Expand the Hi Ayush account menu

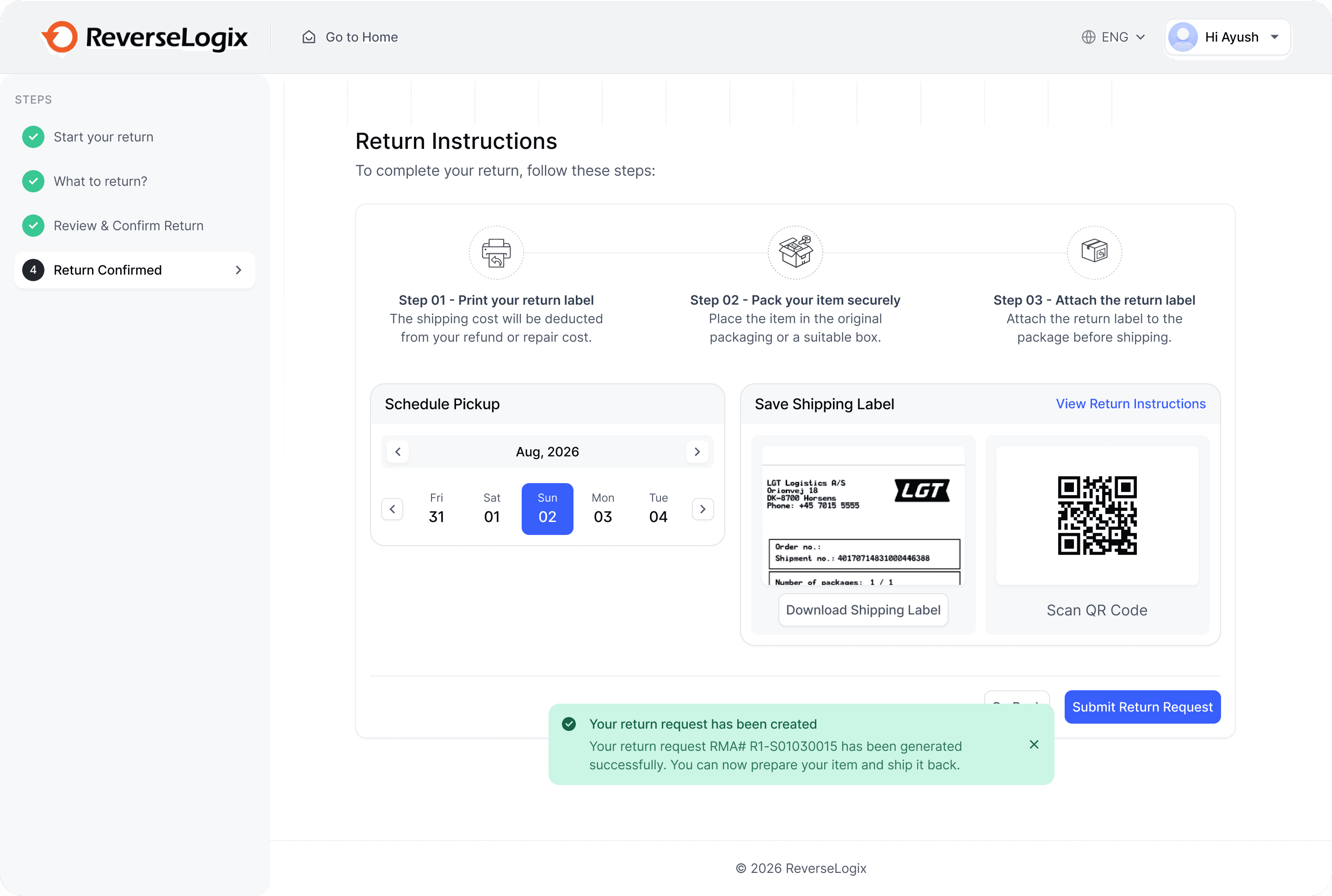click(x=1274, y=37)
